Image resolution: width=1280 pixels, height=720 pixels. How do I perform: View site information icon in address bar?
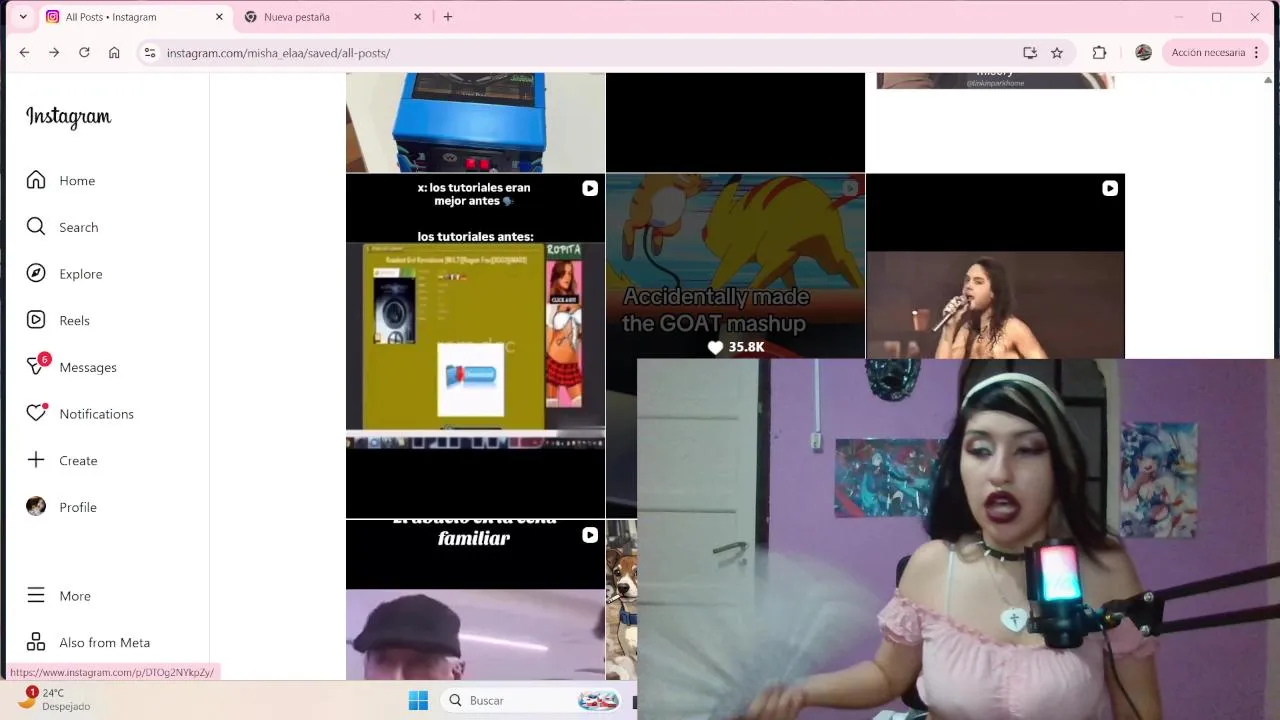pyautogui.click(x=149, y=53)
